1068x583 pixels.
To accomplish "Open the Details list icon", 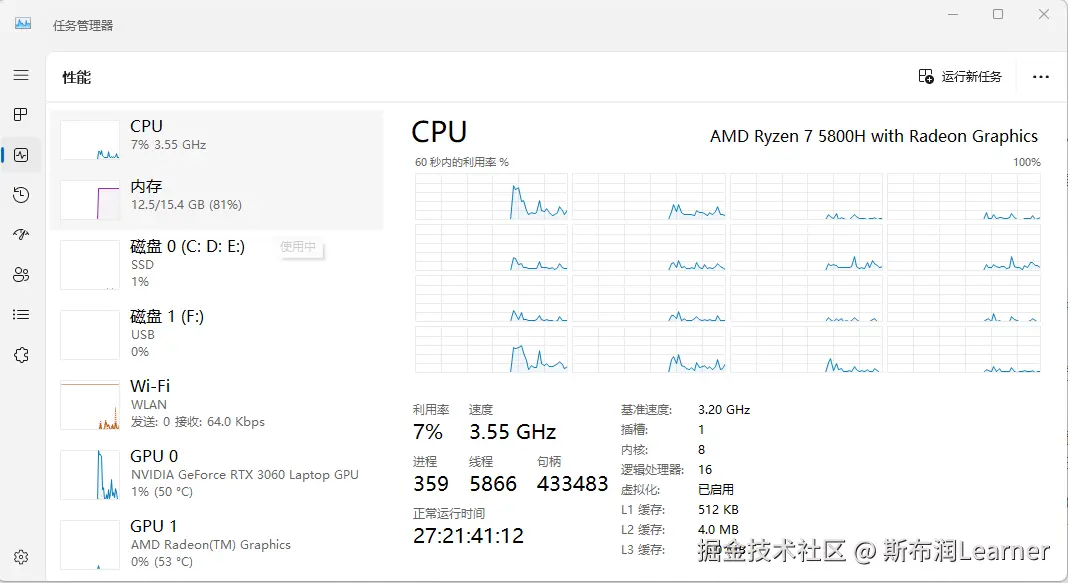I will 21,315.
